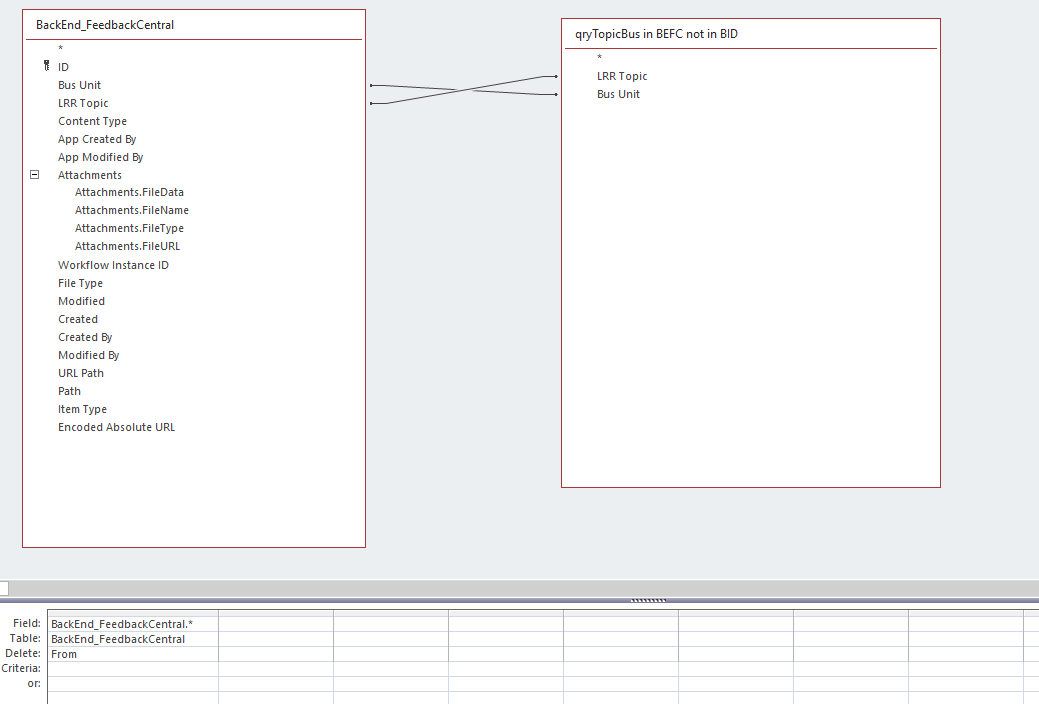Screen dimensions: 1039x704
Task: Select the Created field
Action: pos(78,319)
